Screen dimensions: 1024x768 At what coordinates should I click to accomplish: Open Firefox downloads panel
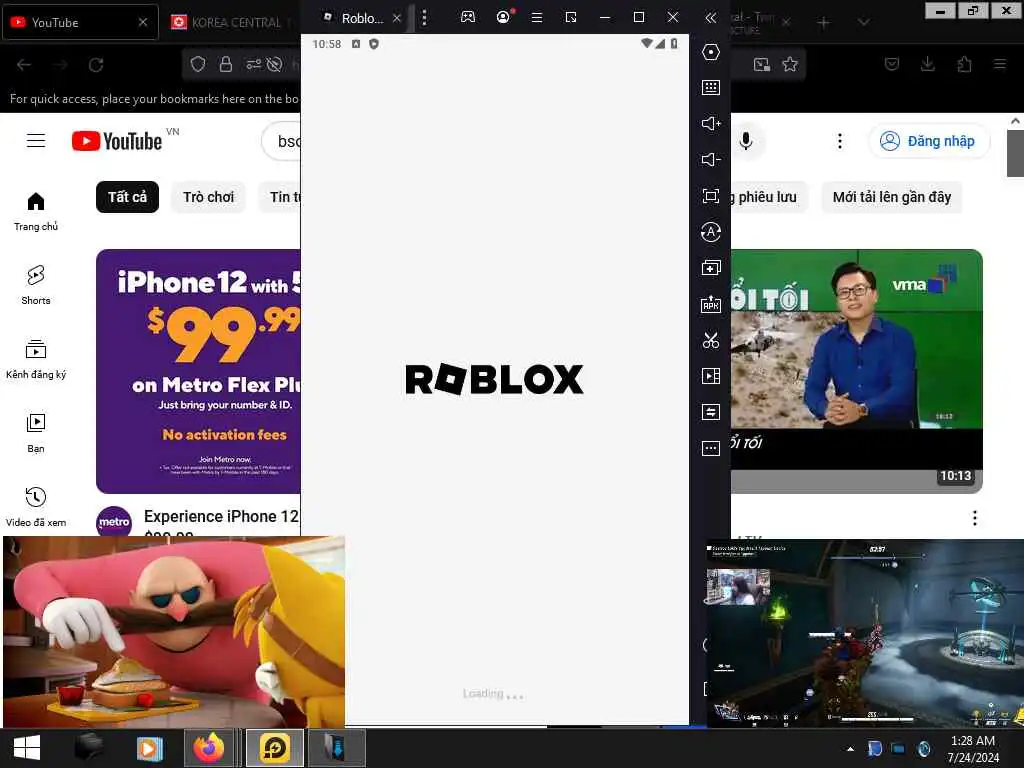point(927,64)
